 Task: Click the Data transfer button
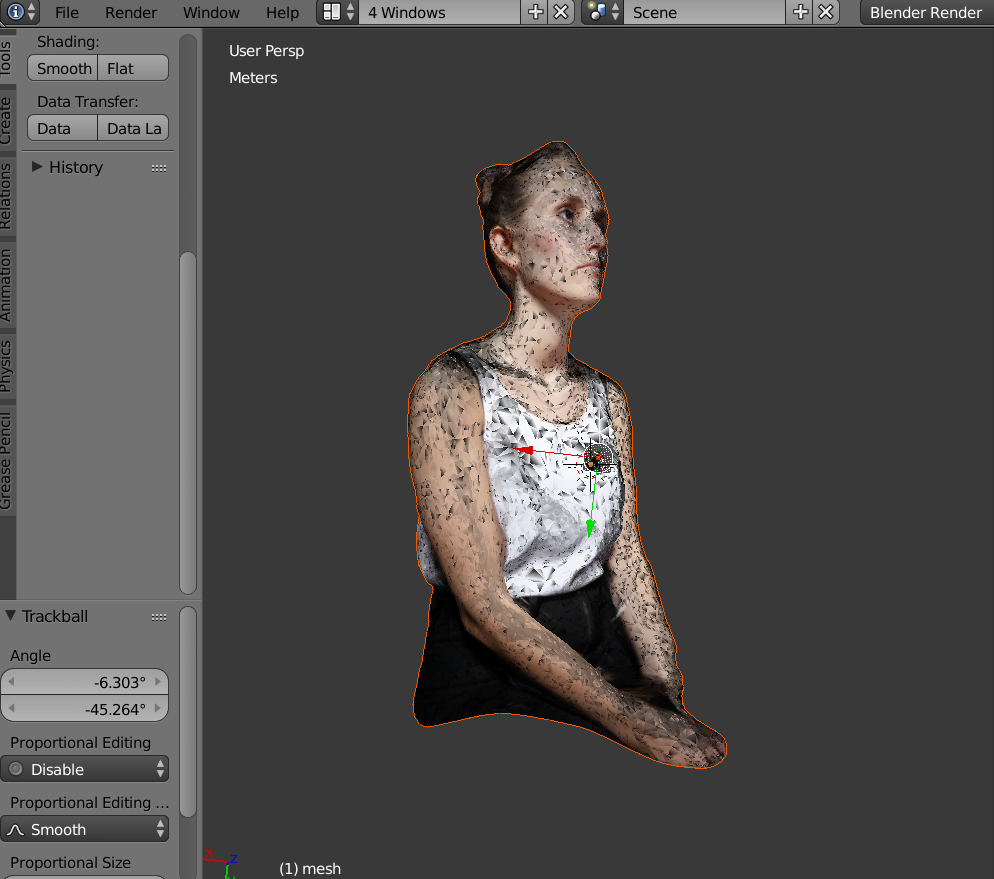(x=62, y=128)
